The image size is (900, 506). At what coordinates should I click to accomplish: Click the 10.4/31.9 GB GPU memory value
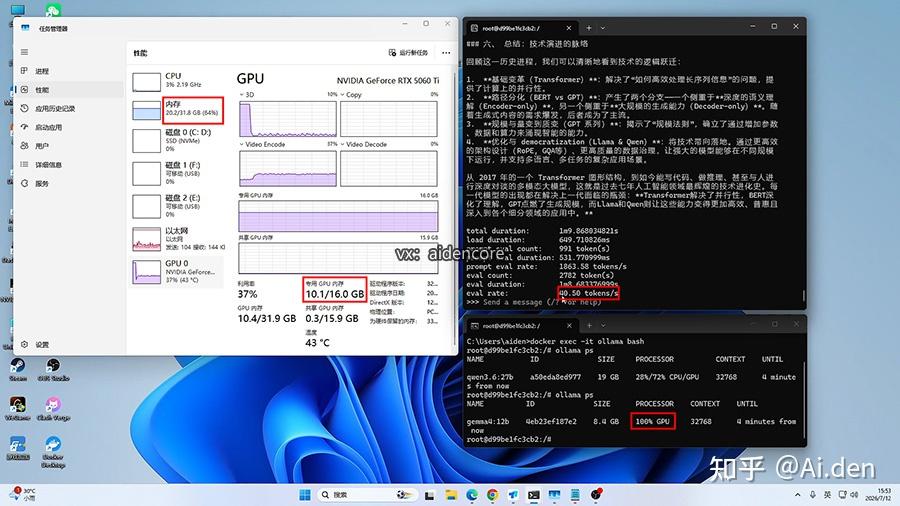[267, 318]
